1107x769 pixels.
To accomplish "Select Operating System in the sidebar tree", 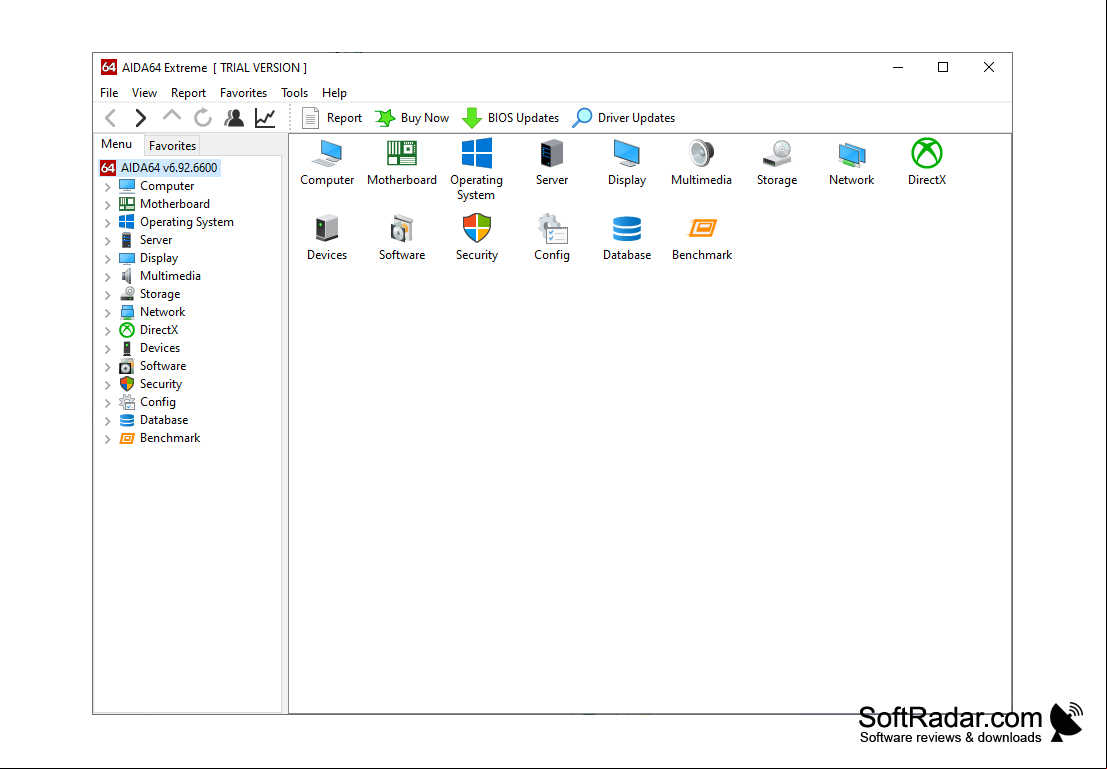I will coord(176,222).
